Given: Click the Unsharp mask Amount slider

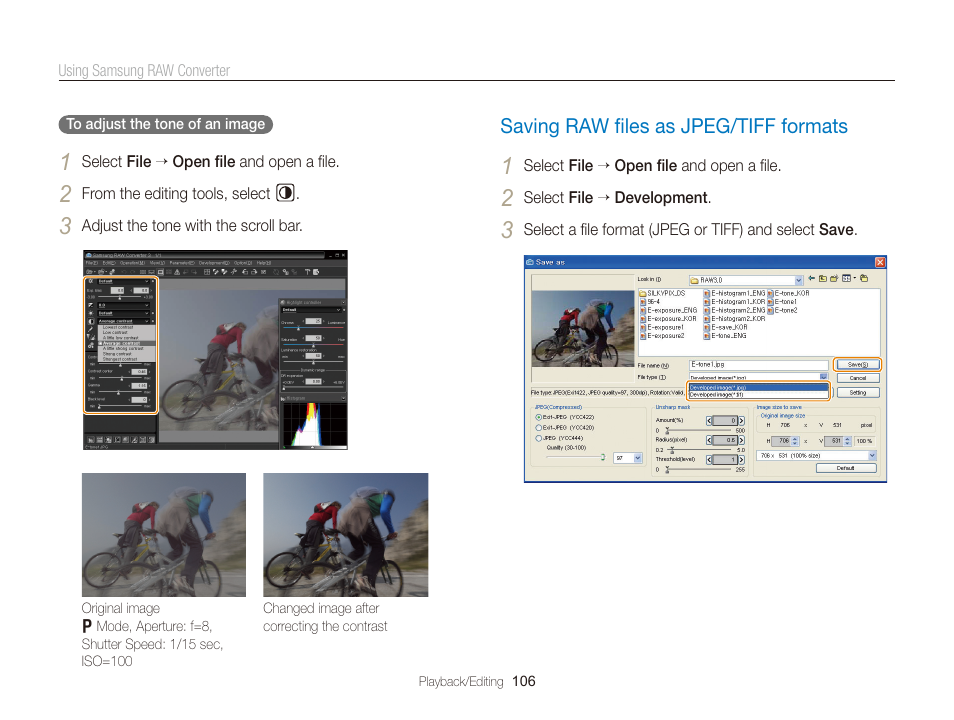Looking at the screenshot, I should (698, 430).
